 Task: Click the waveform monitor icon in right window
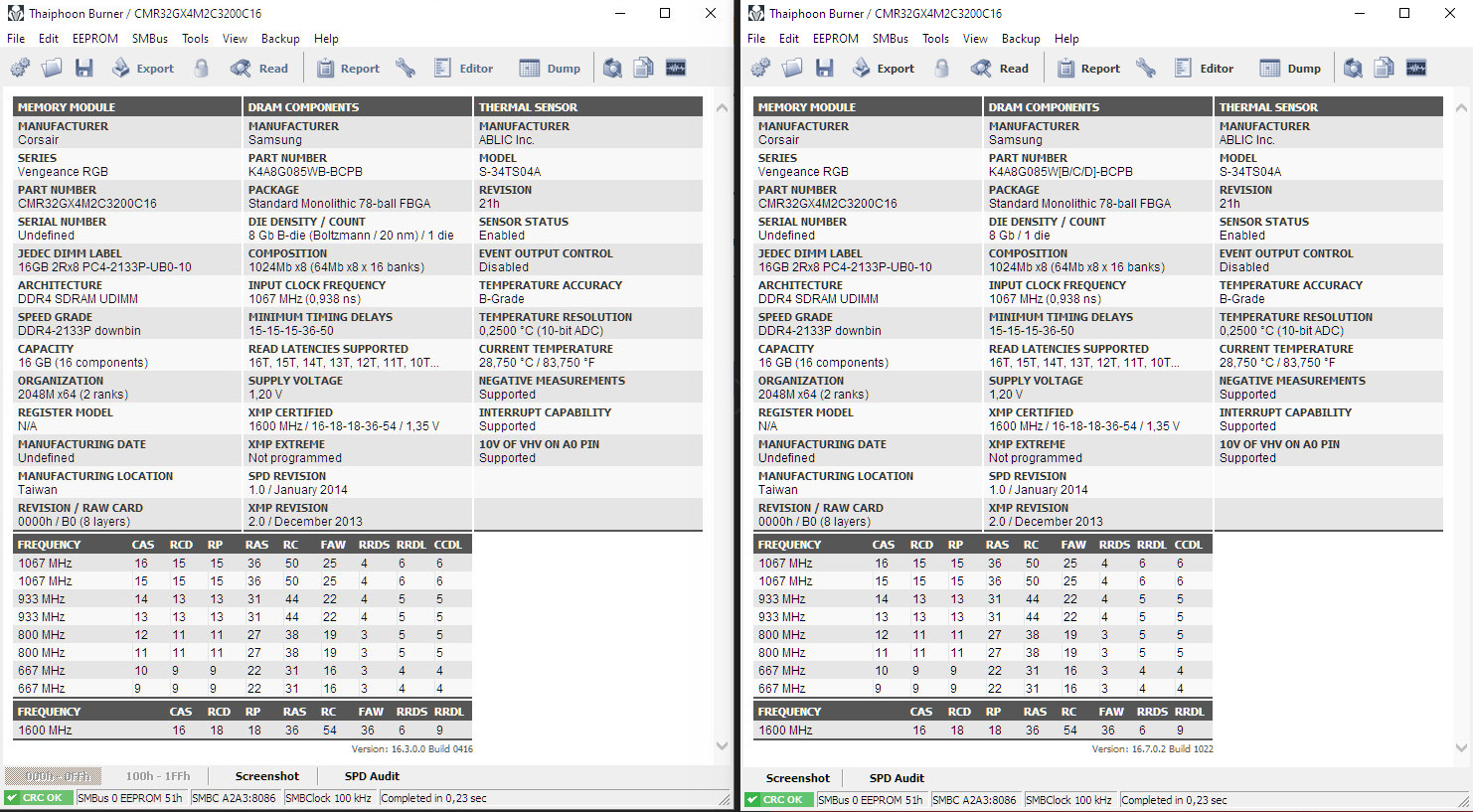pos(1416,69)
